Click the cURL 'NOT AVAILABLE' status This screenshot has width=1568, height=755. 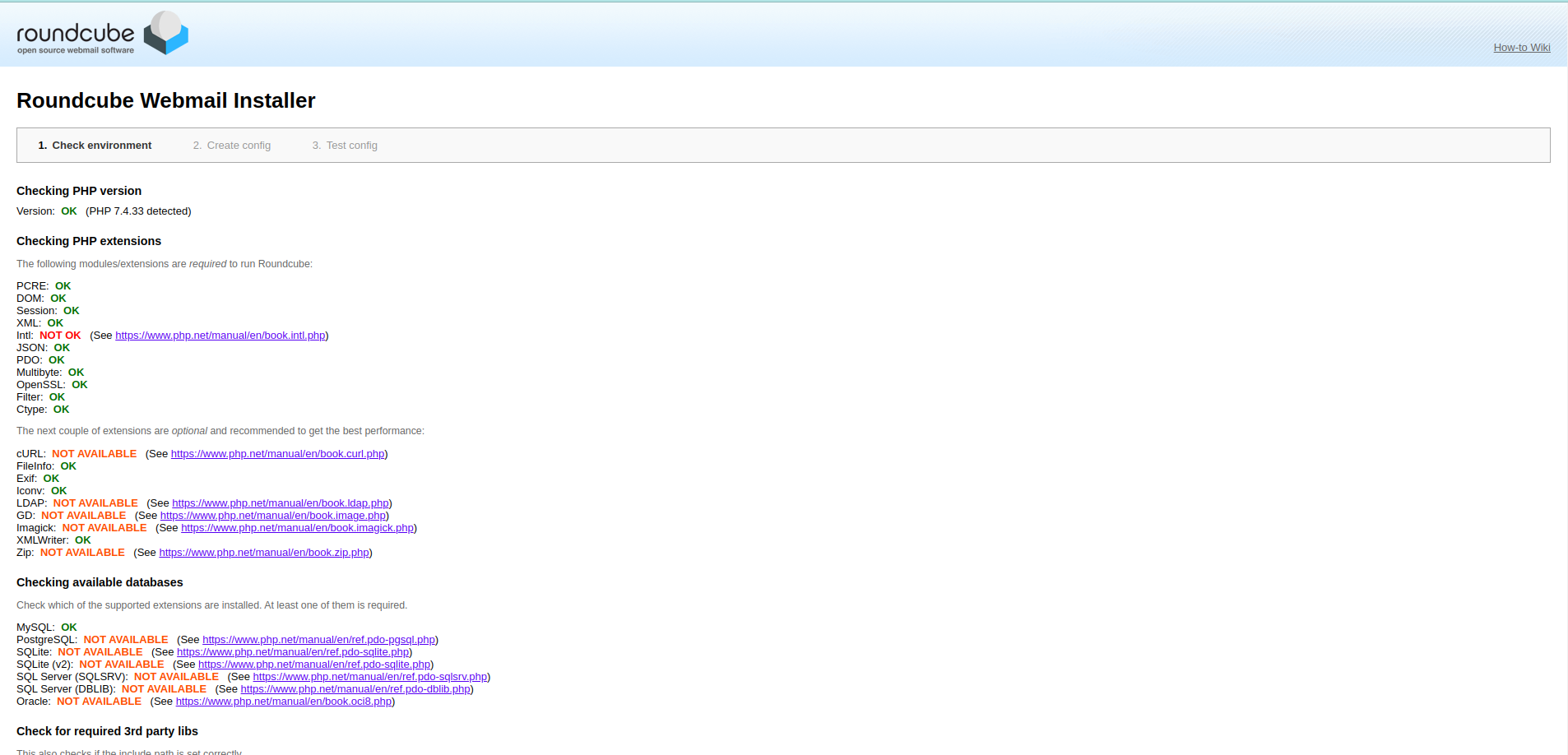click(95, 454)
